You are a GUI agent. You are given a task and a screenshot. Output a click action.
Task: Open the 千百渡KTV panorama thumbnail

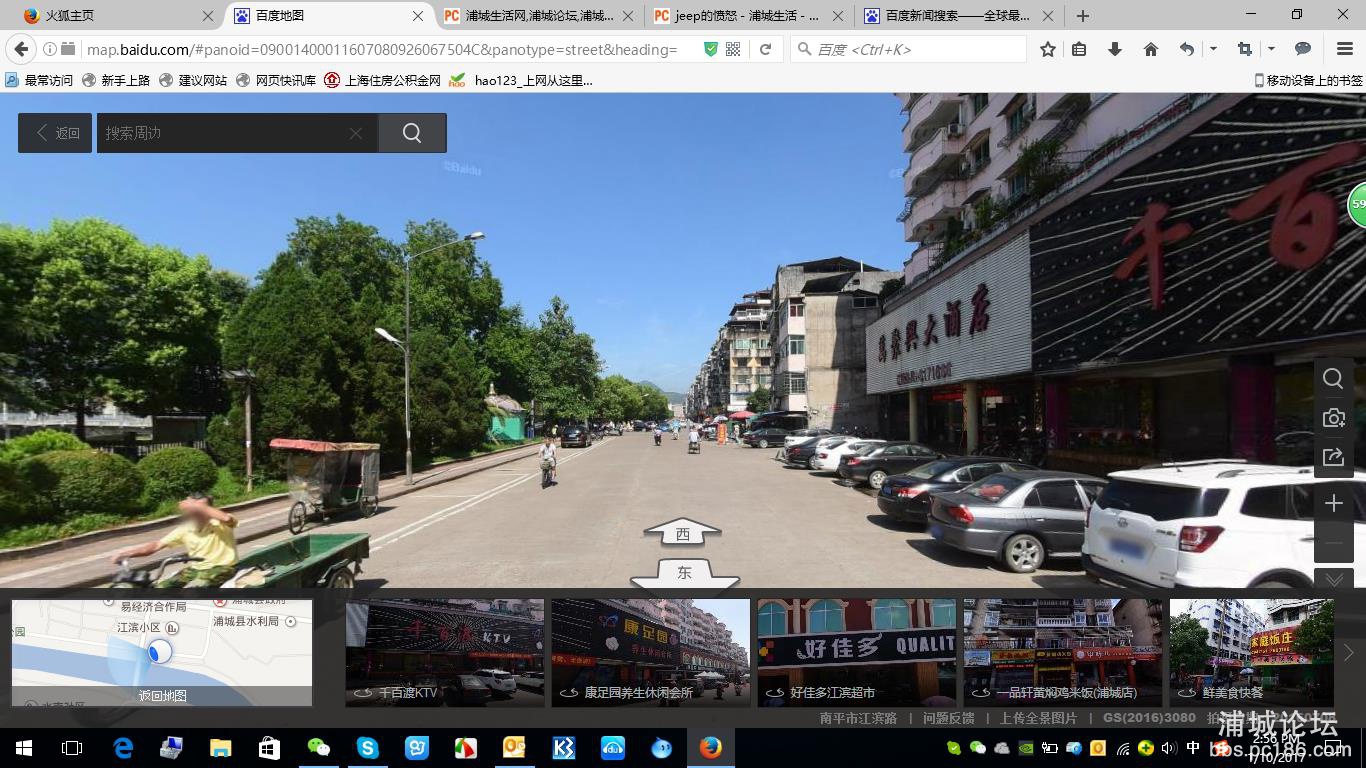445,652
